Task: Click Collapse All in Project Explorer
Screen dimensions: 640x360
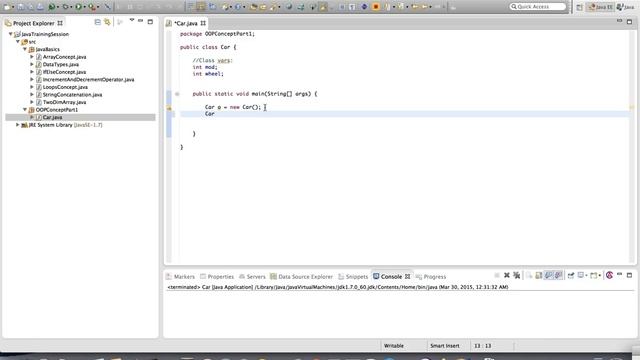Action: (98, 22)
